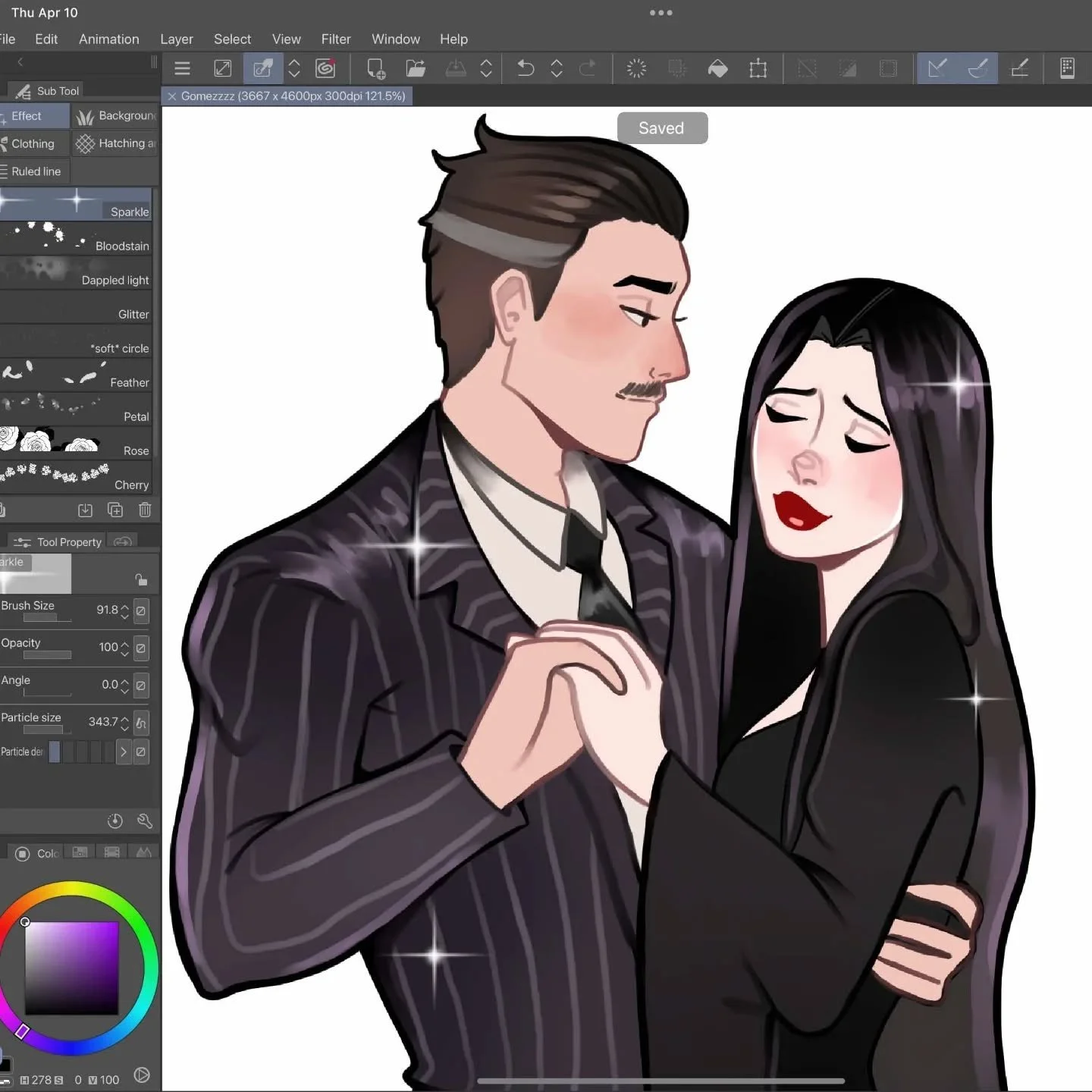The height and width of the screenshot is (1092, 1092).
Task: Open the Filter menu
Action: [336, 39]
